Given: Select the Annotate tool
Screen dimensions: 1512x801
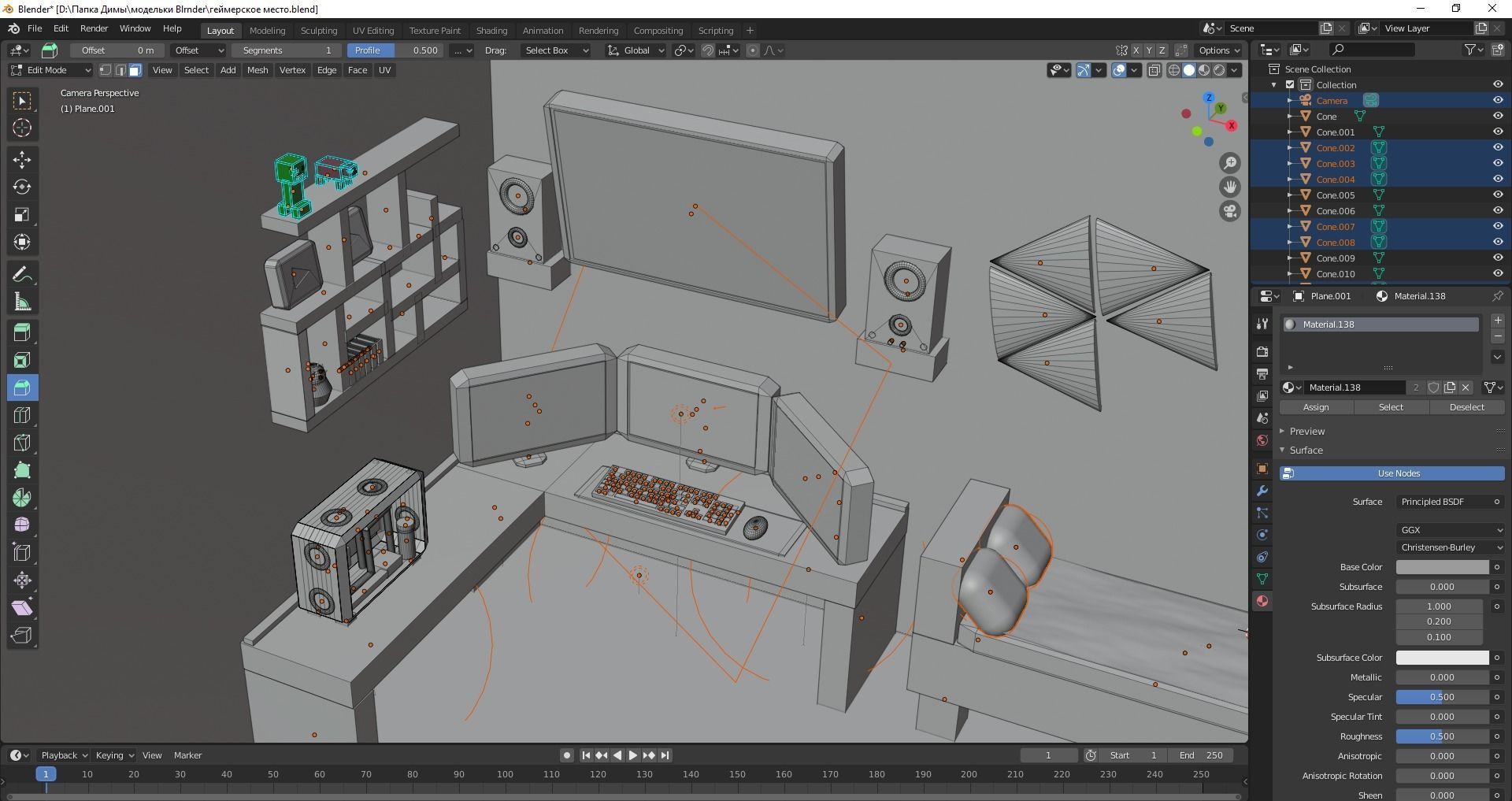Looking at the screenshot, I should click(22, 274).
